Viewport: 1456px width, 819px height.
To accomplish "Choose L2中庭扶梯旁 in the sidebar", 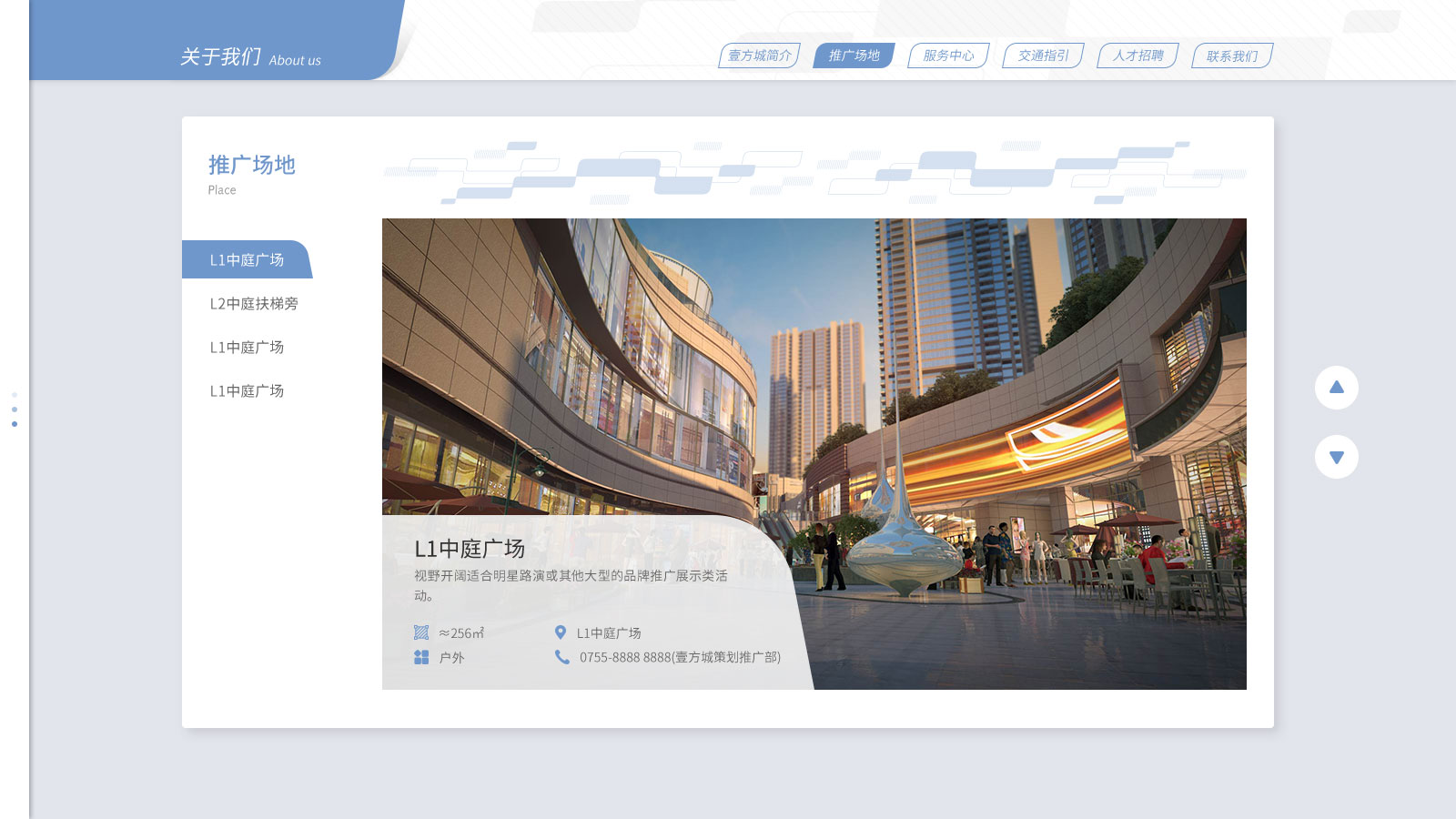I will click(254, 304).
